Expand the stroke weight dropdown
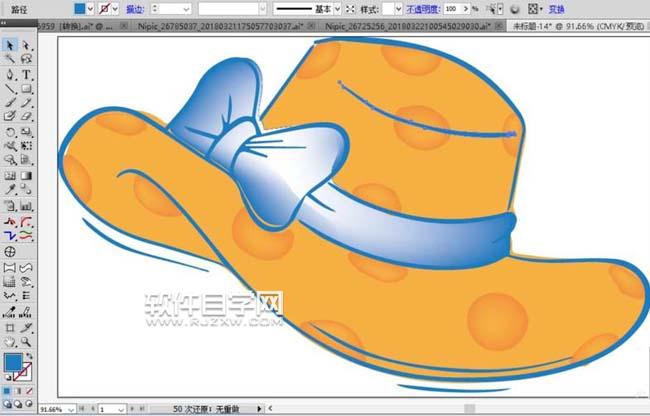 click(x=187, y=9)
